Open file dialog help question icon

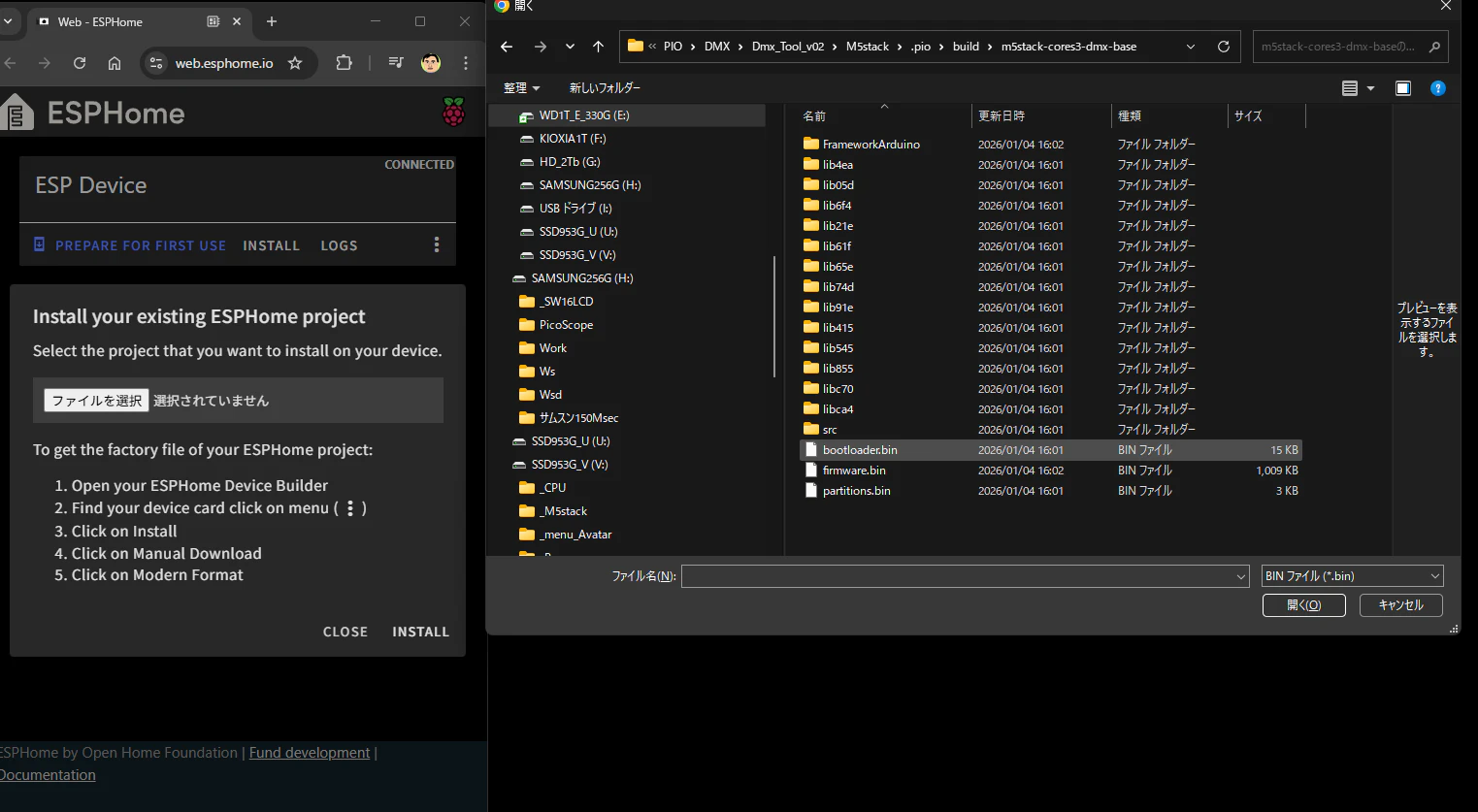[x=1438, y=88]
